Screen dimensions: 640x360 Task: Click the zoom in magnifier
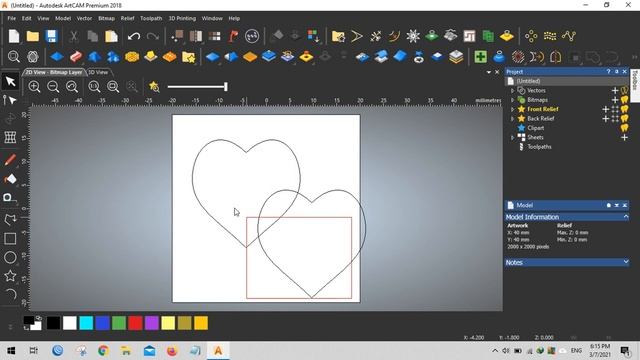pos(34,87)
